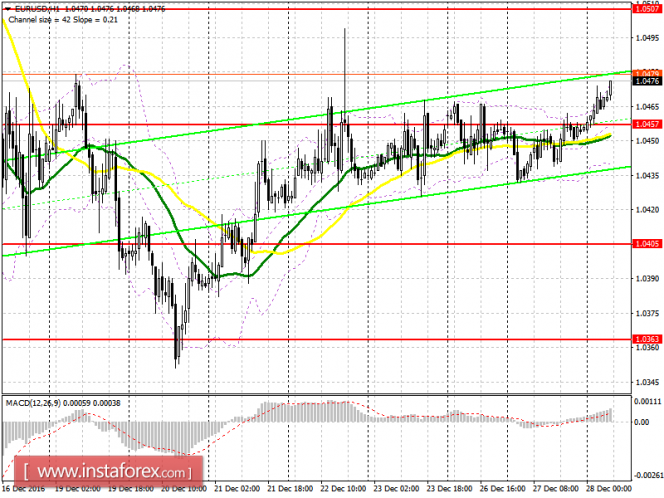
Task: Click the 28 Dec 00:00 time axis label
Action: click(609, 488)
